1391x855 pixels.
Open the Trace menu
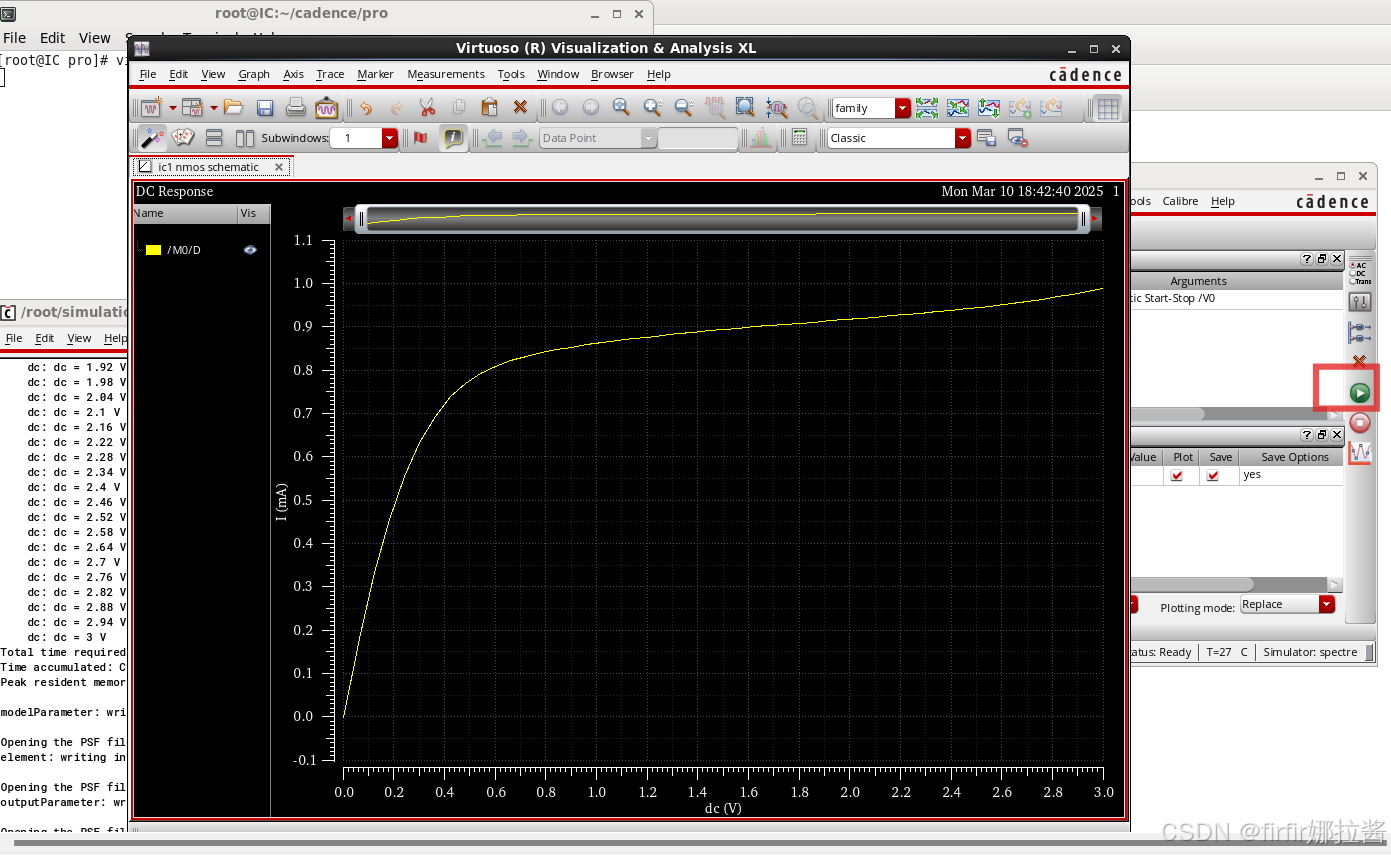330,74
